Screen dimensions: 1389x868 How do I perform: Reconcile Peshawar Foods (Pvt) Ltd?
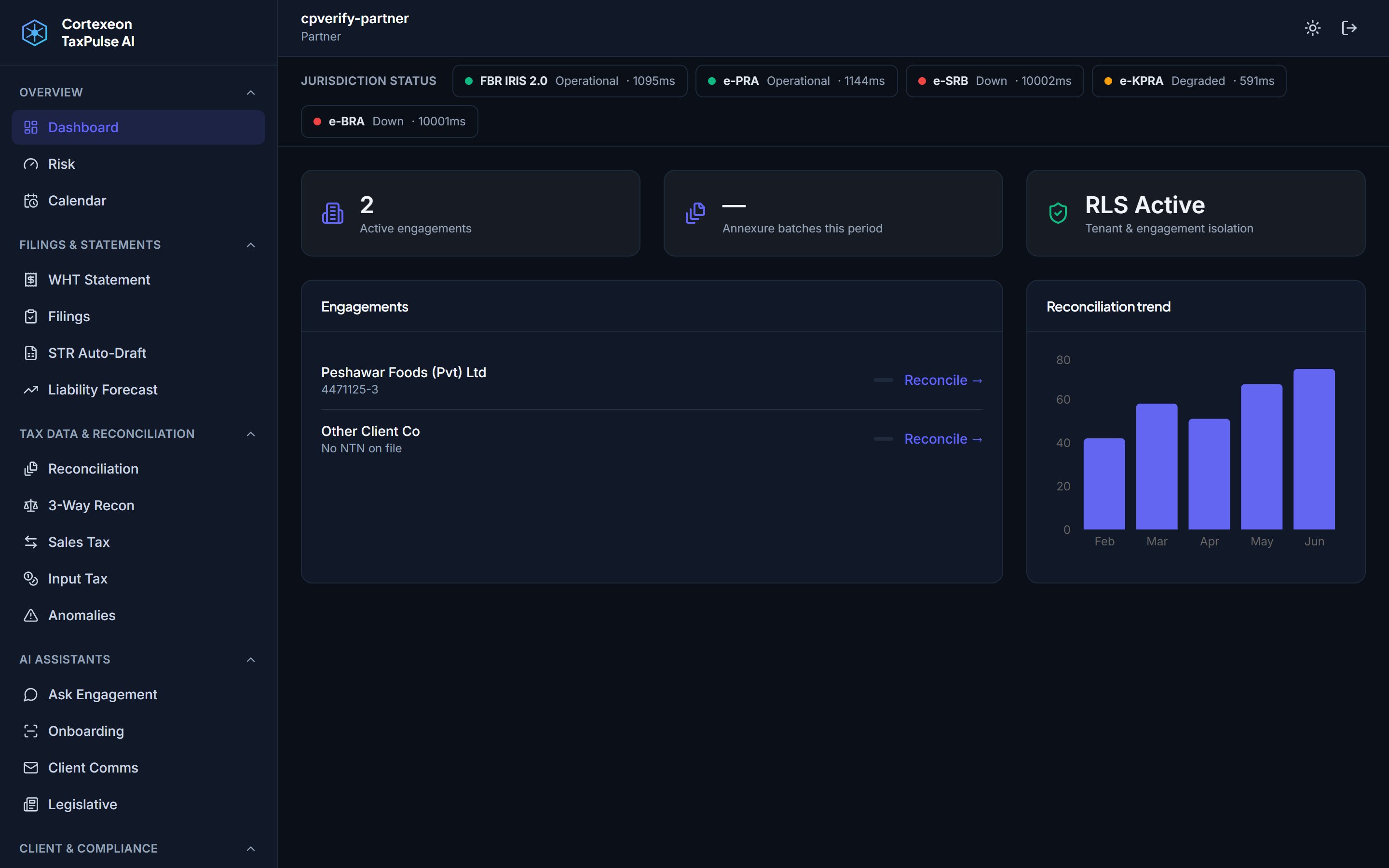943,380
